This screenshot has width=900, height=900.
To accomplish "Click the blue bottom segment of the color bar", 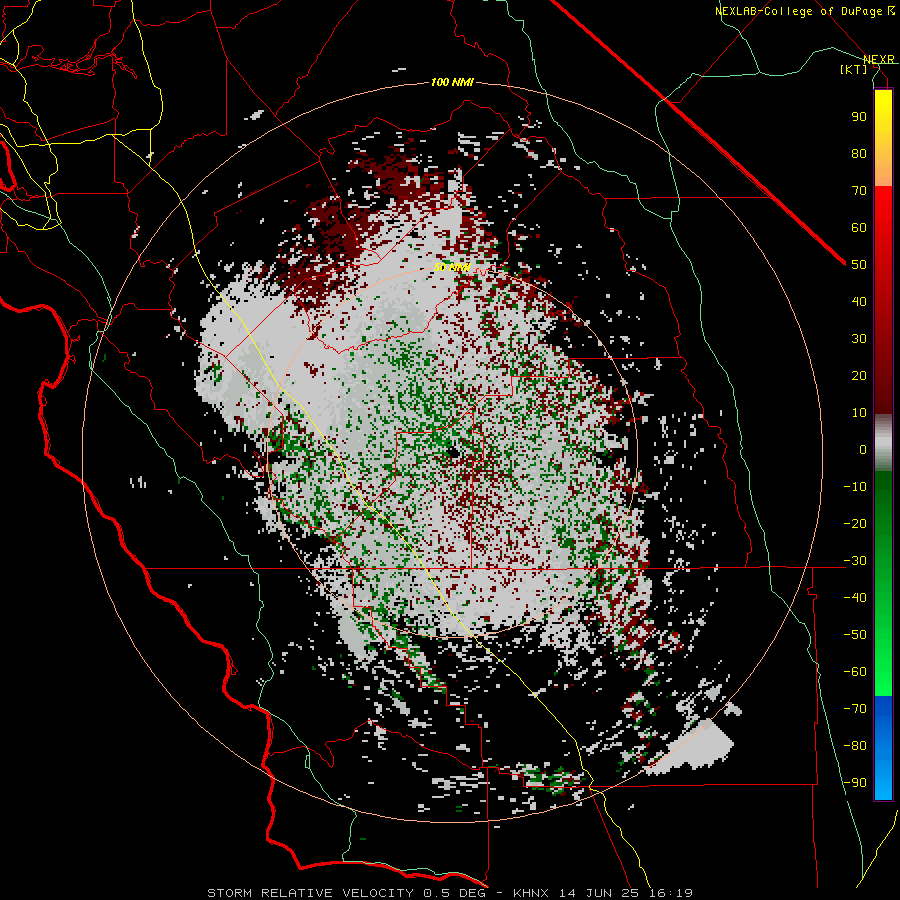I will [883, 747].
